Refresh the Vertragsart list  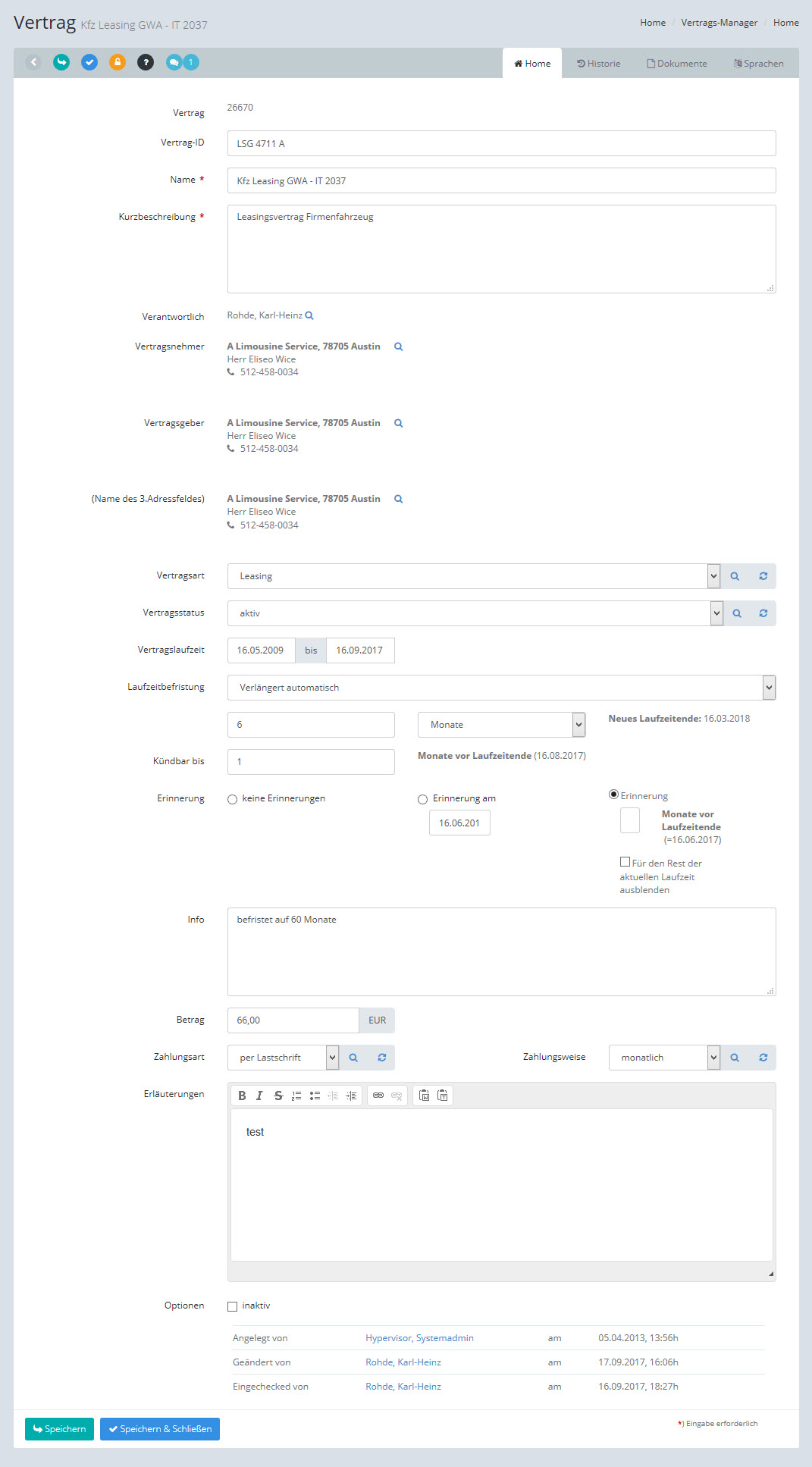click(x=763, y=576)
